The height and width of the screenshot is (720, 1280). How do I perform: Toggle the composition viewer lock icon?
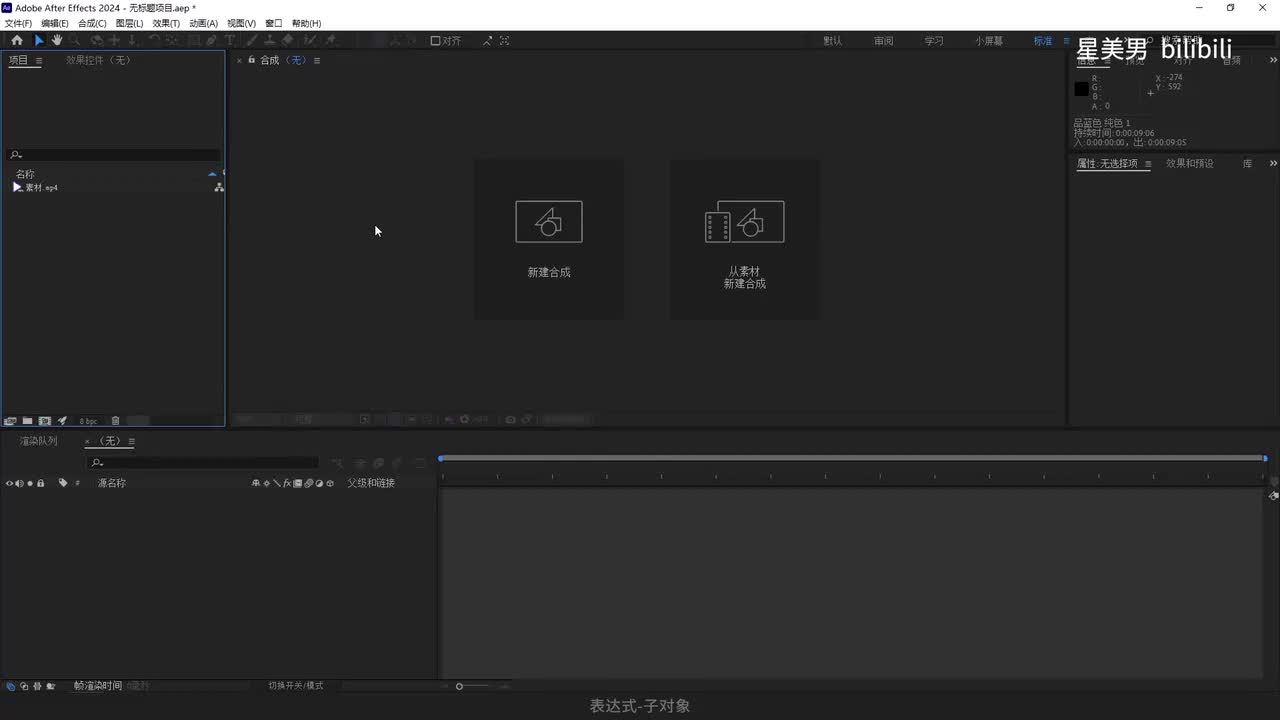[251, 60]
